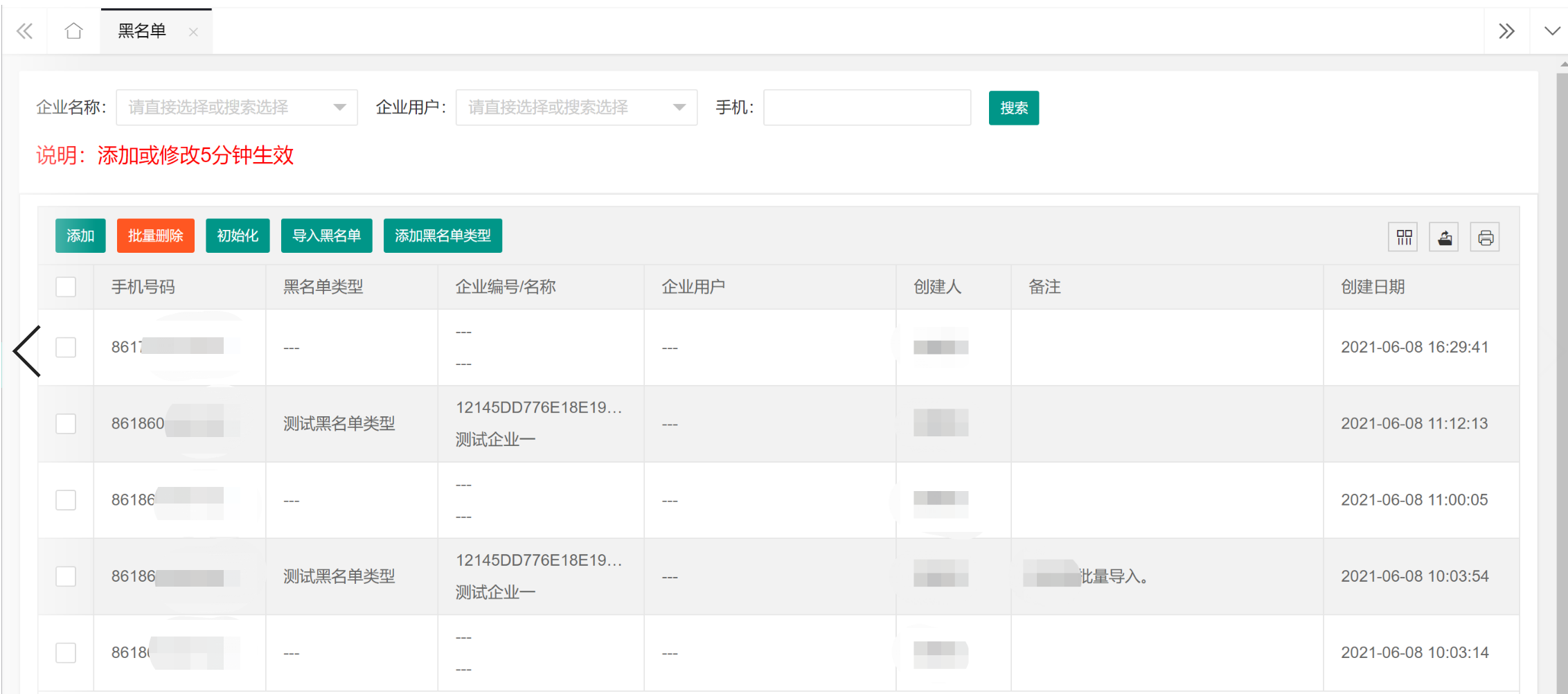1568x694 pixels.
Task: Open the 企业用户 dropdown selector
Action: (x=576, y=107)
